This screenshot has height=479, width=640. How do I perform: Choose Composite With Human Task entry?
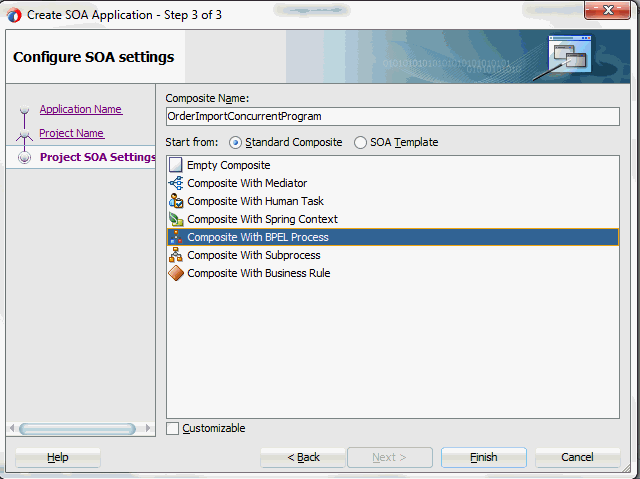pos(393,201)
